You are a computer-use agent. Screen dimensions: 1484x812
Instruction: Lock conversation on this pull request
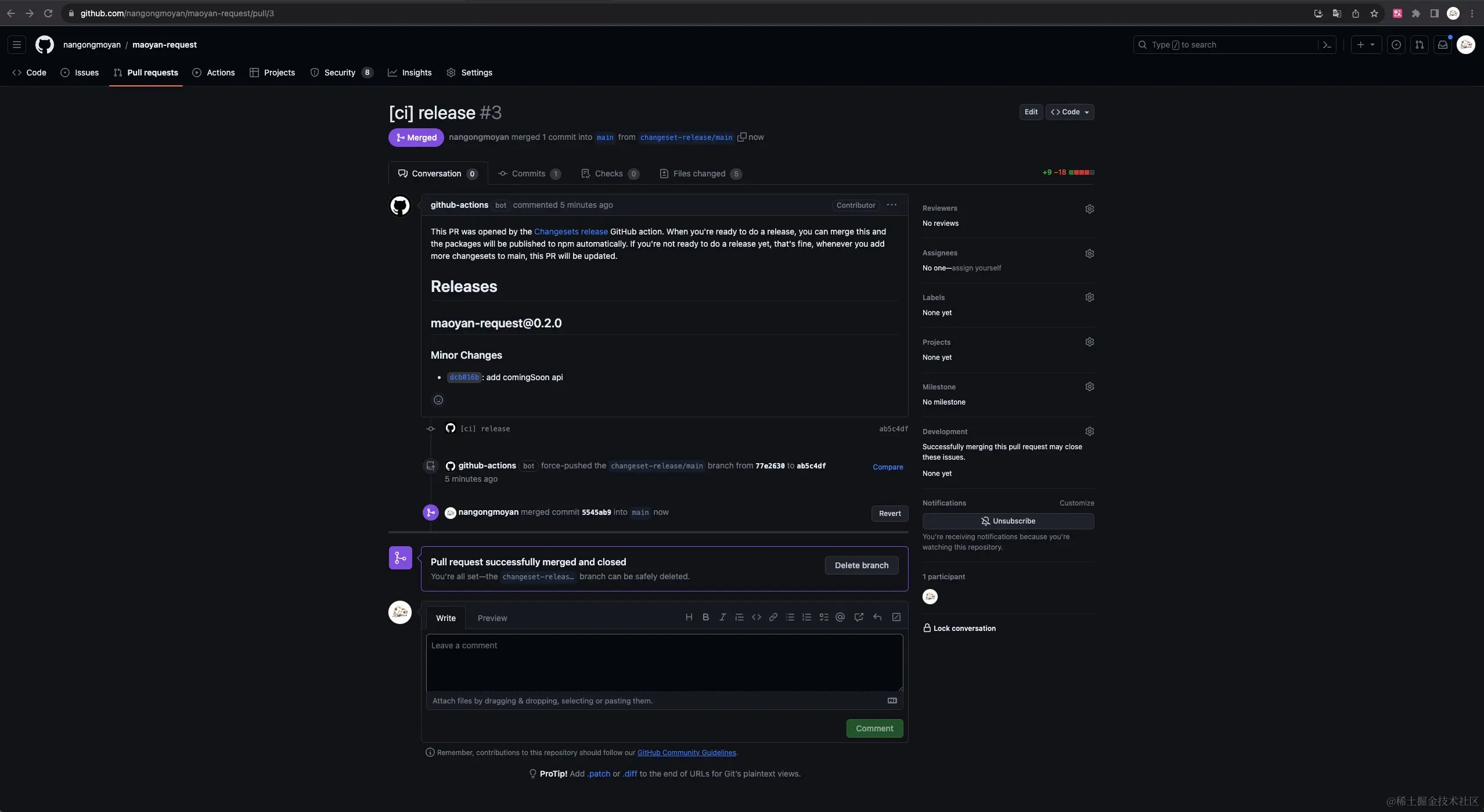point(959,628)
